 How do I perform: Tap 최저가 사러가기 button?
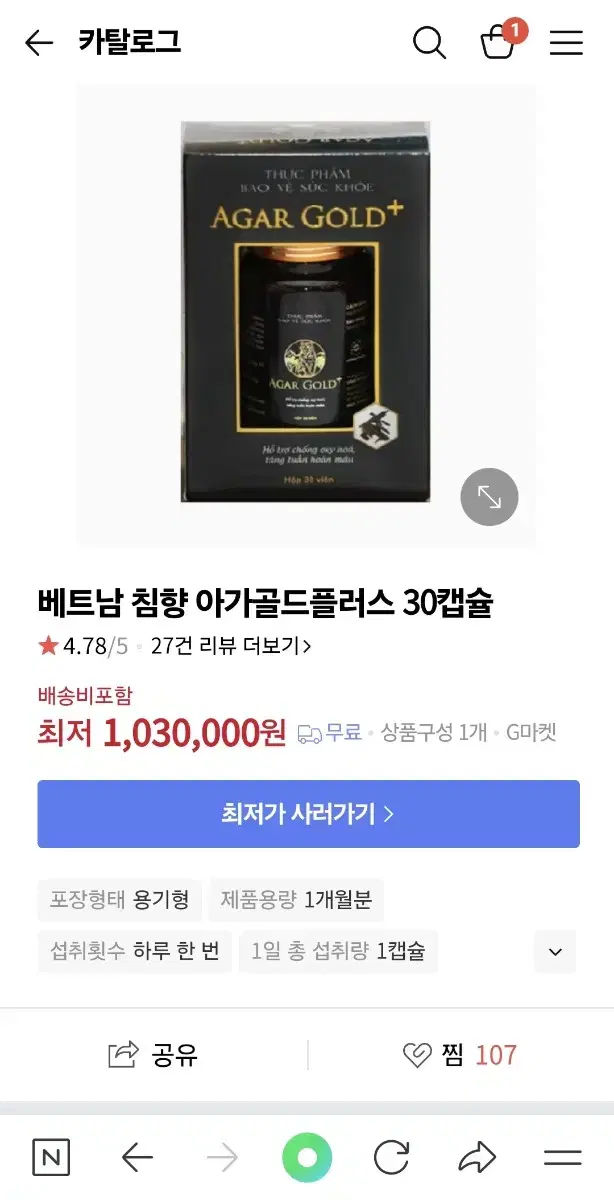tap(309, 814)
